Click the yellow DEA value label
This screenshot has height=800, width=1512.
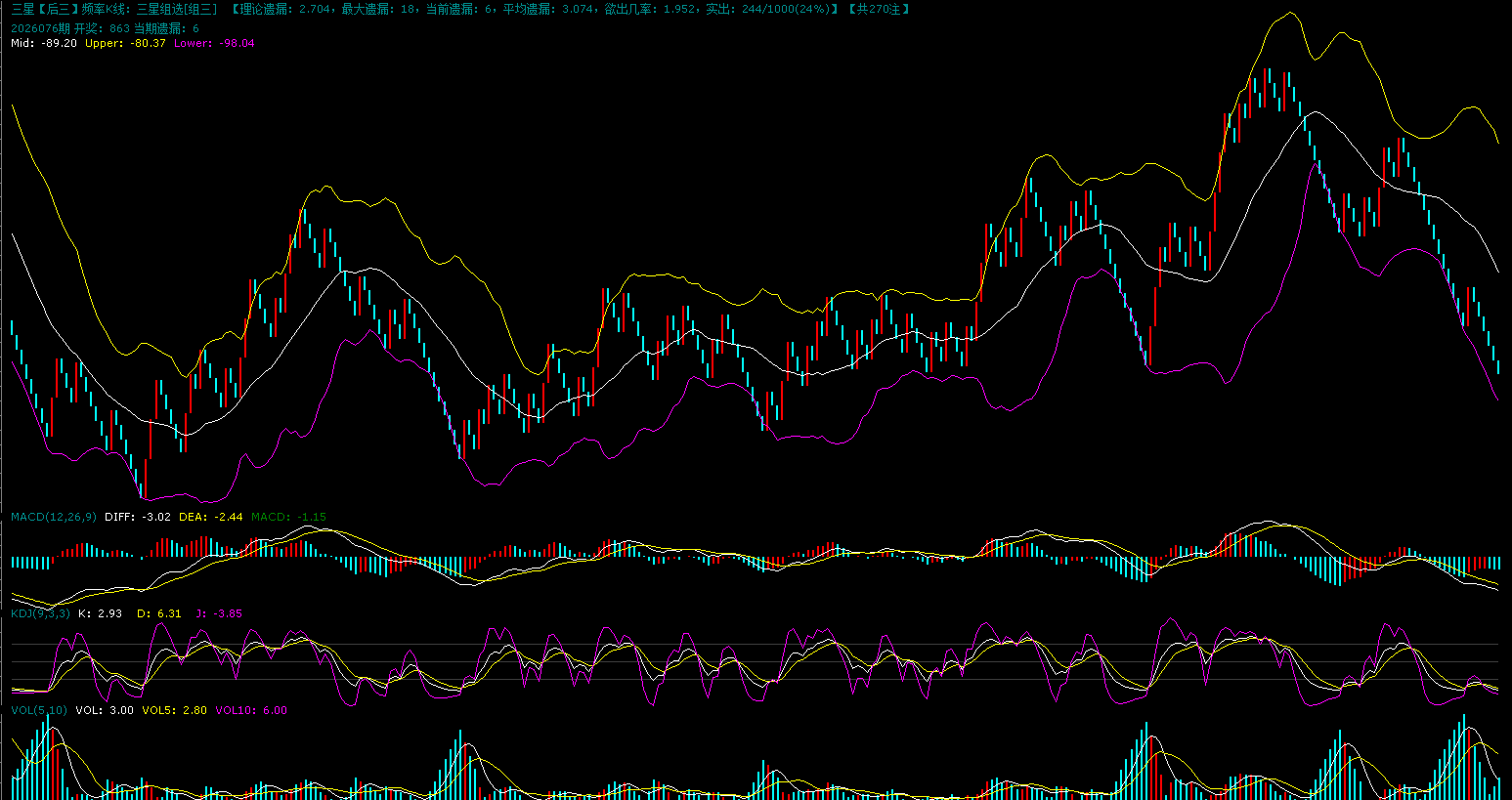(211, 517)
